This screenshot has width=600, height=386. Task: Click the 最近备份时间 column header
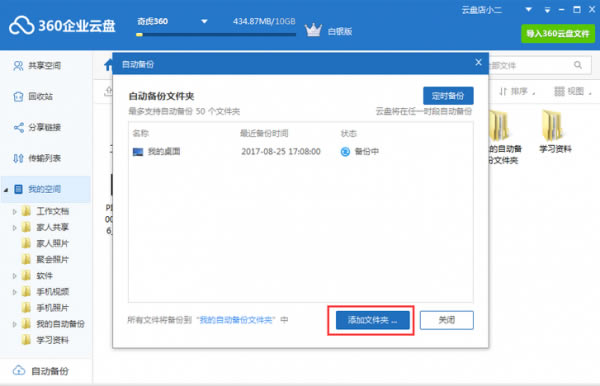(x=264, y=134)
